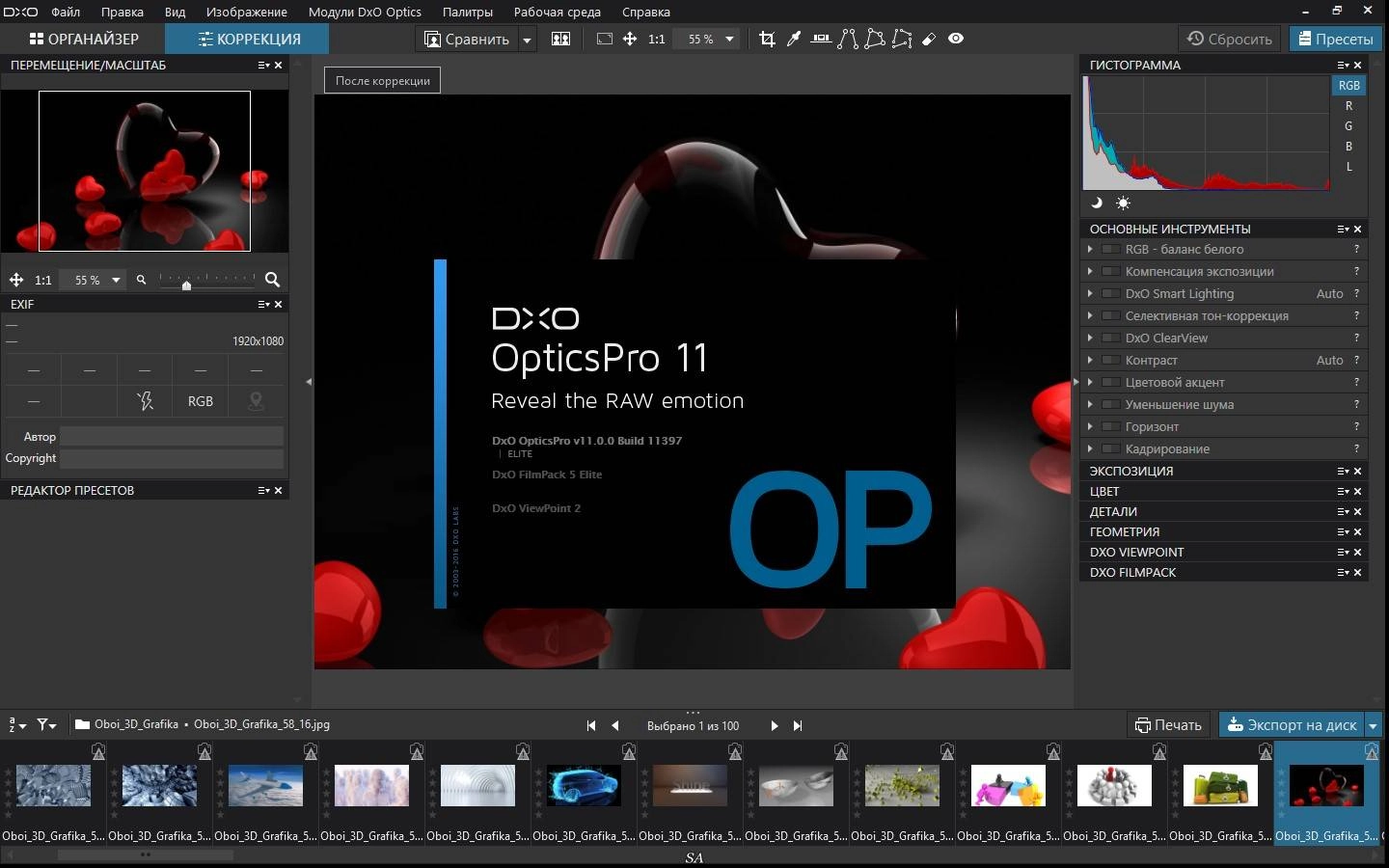Select the R channel in histogram

[x=1348, y=105]
